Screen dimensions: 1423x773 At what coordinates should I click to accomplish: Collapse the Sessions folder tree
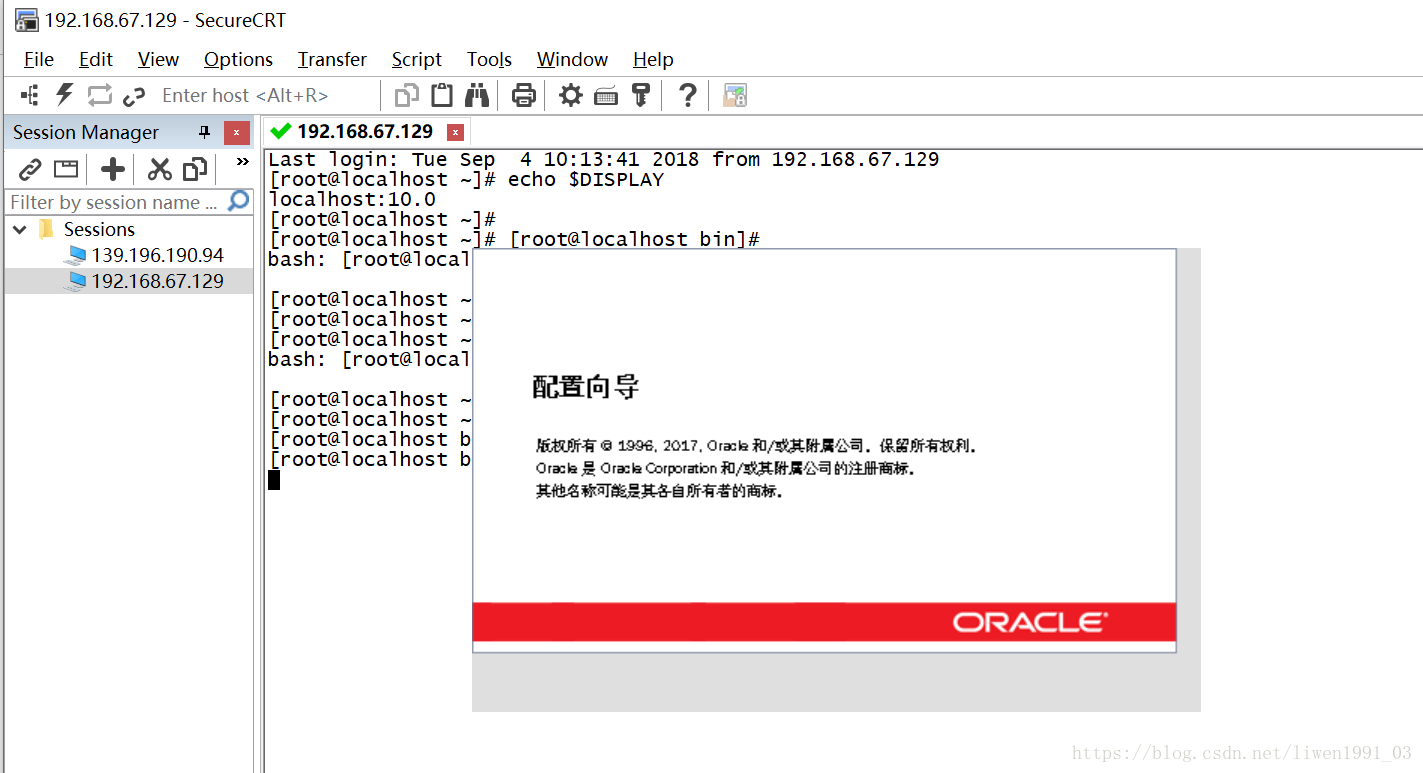[20, 230]
